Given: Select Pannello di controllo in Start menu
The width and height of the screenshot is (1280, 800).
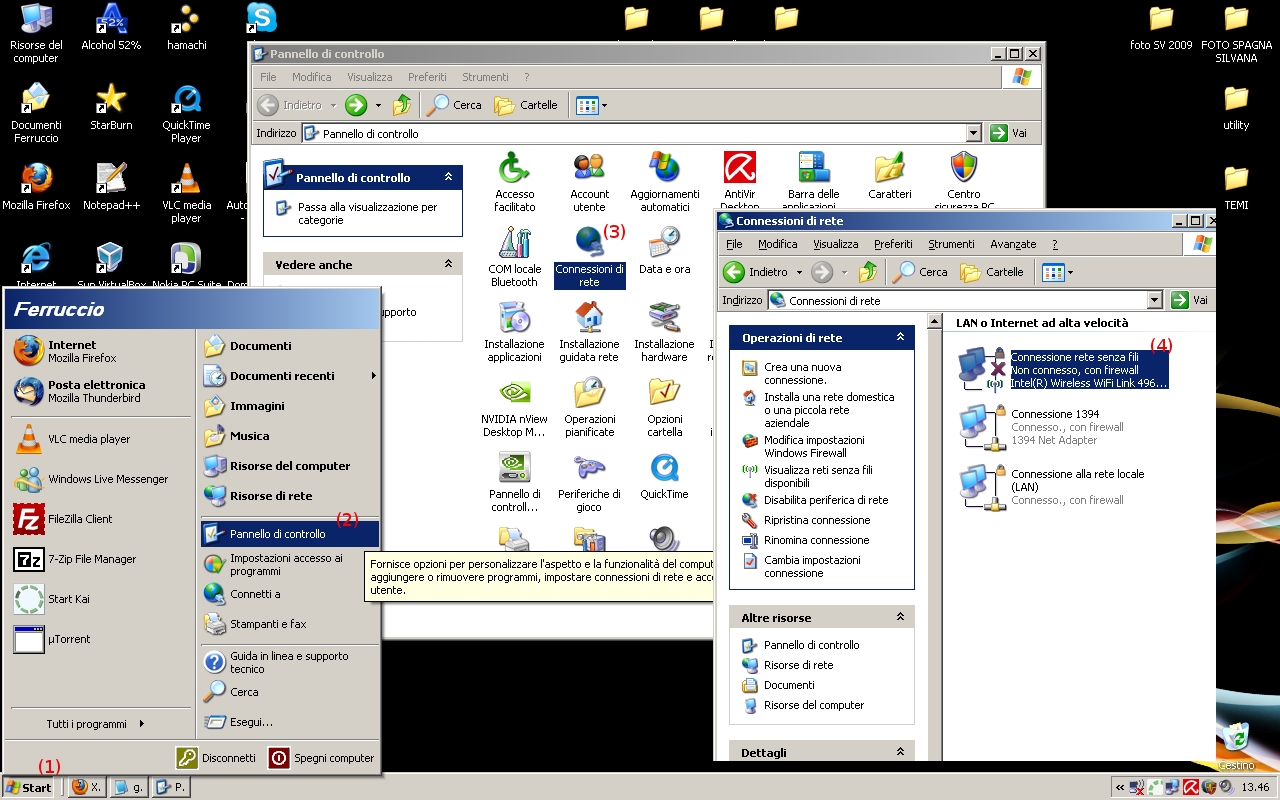Looking at the screenshot, I should [288, 534].
